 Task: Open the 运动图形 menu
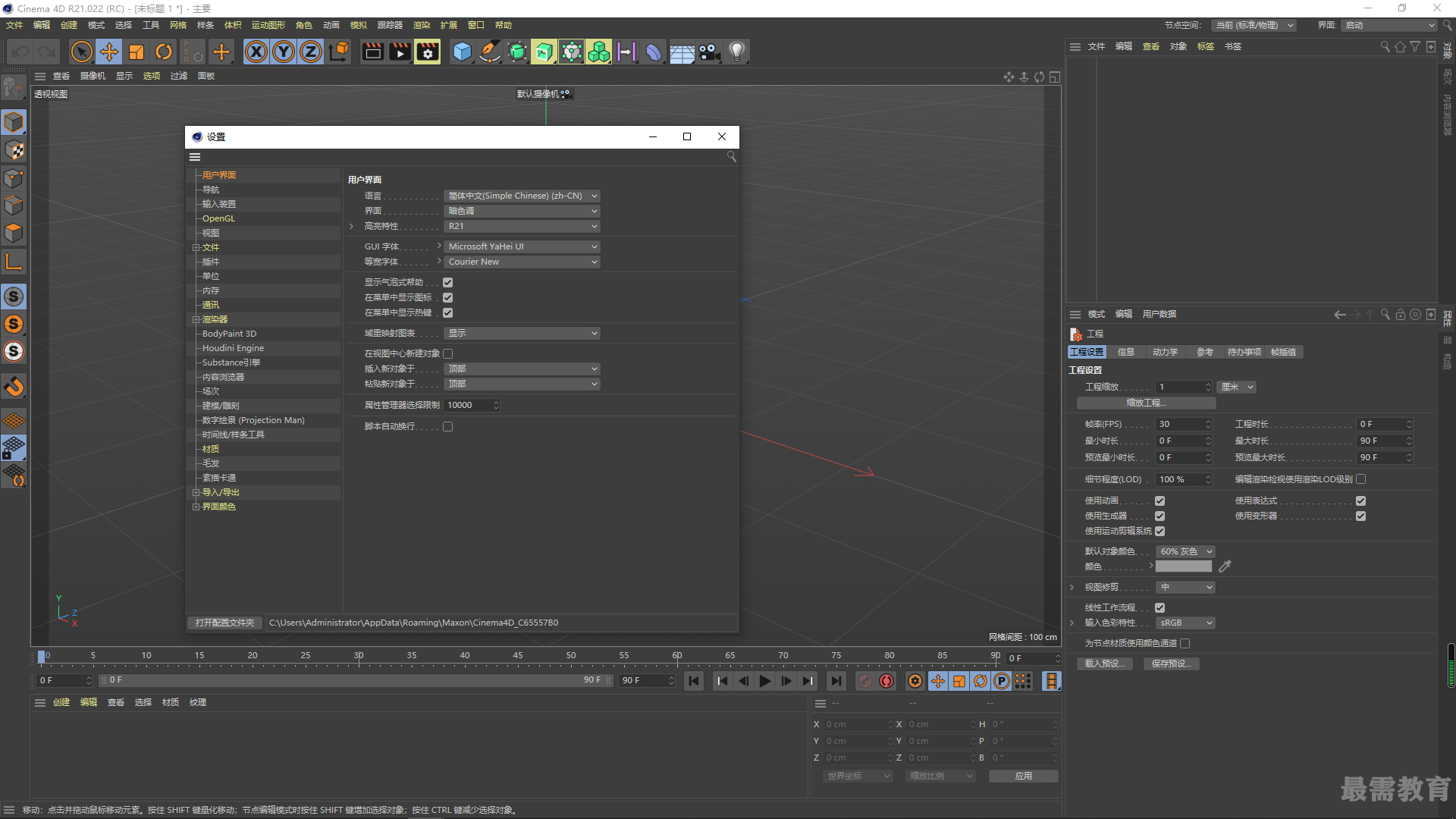click(x=268, y=25)
